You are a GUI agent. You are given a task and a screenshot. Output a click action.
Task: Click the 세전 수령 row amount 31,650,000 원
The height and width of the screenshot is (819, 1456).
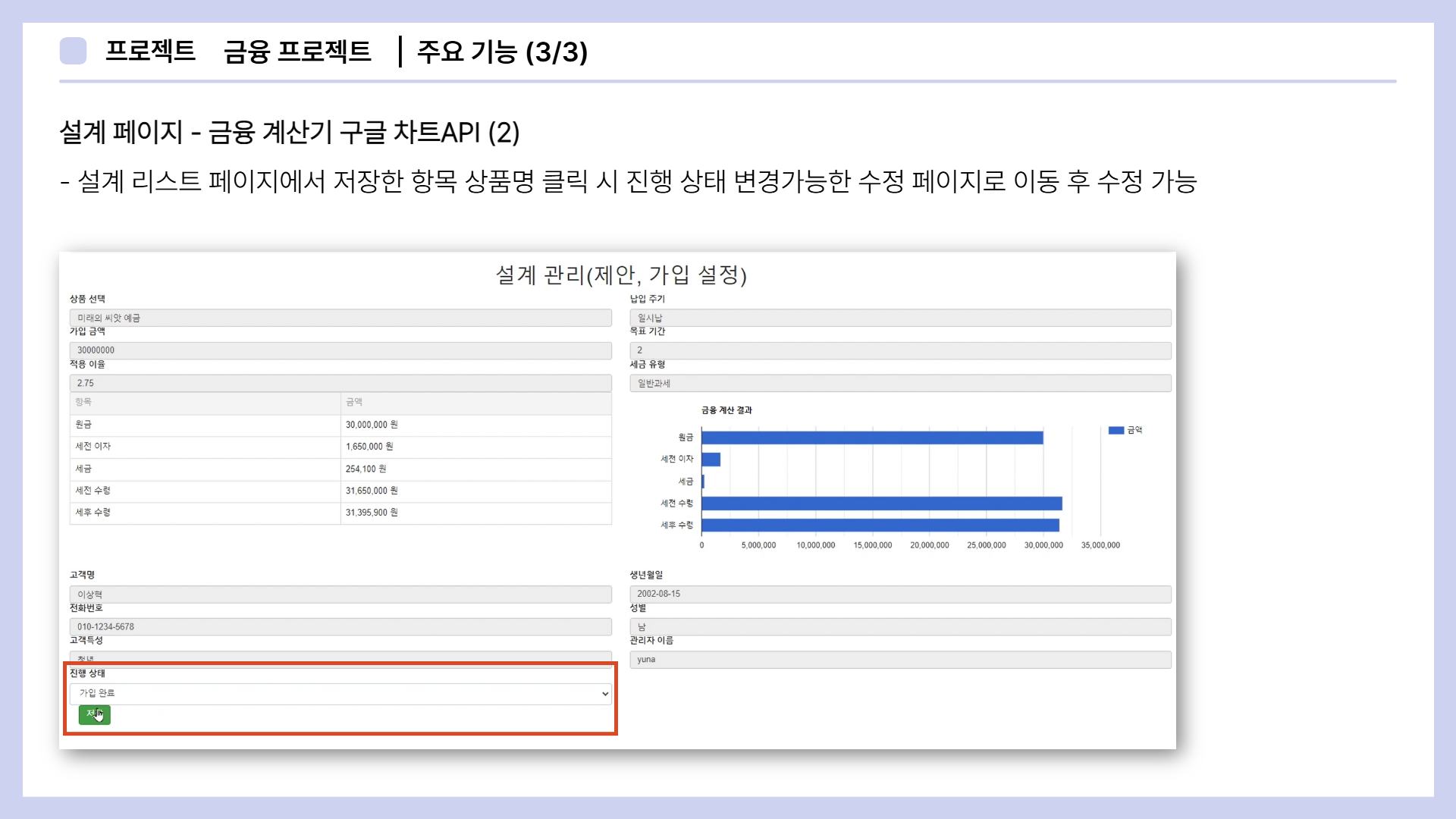point(372,491)
